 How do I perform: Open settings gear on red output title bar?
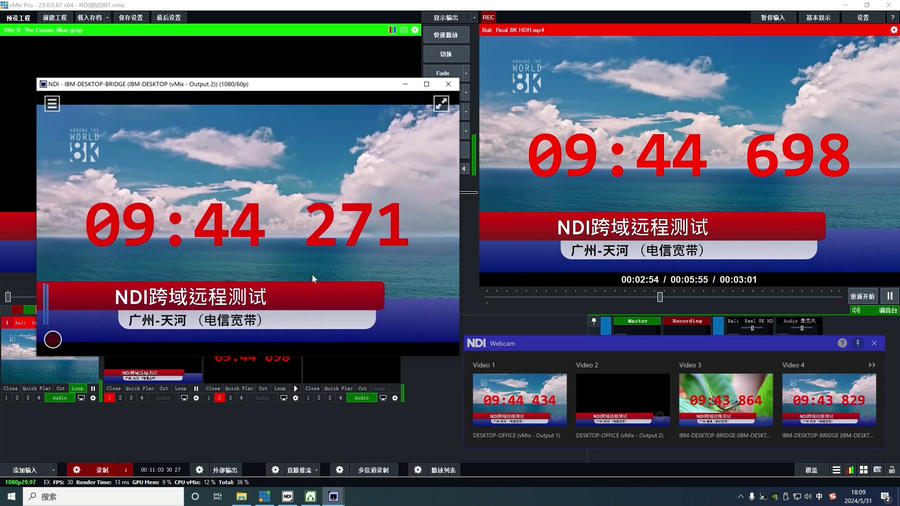(x=893, y=30)
